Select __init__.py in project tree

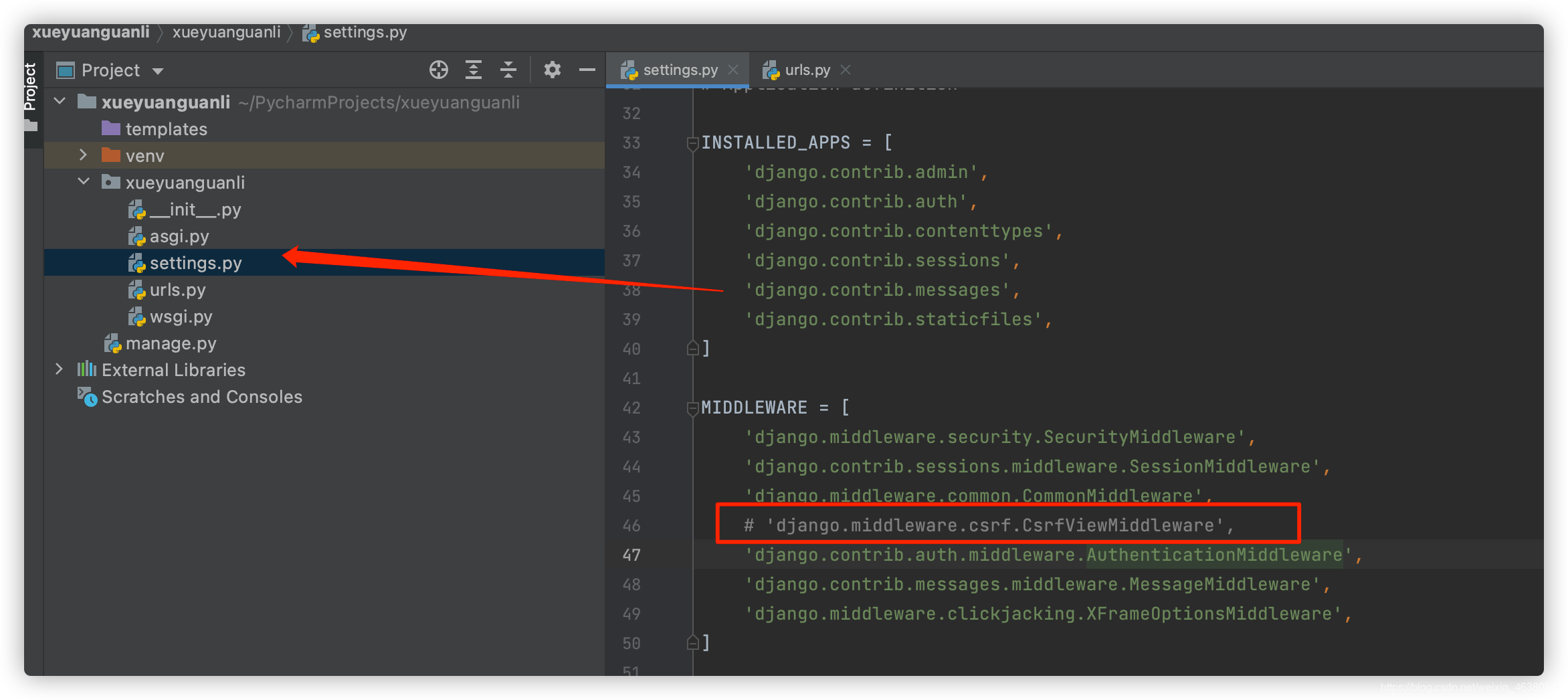(x=195, y=209)
